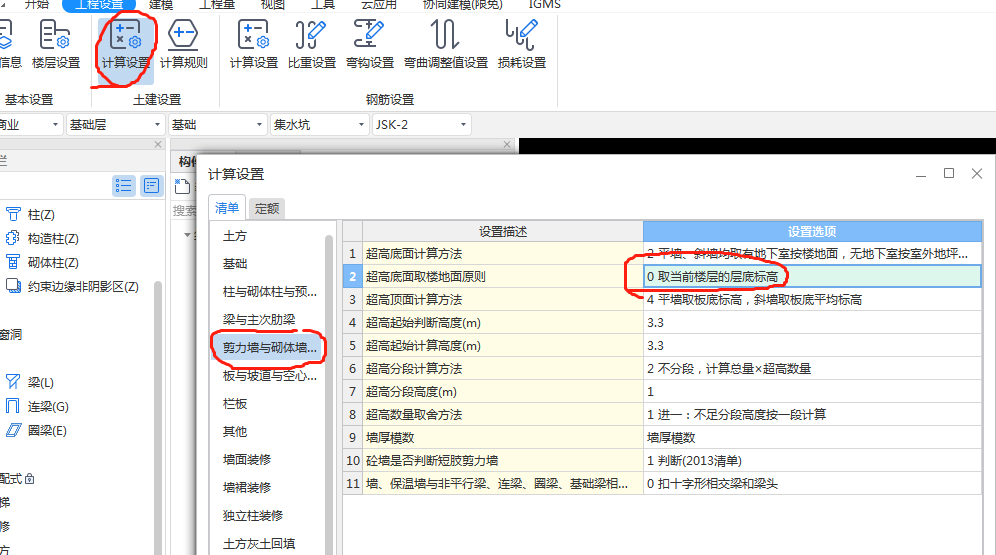Select 圈梁(E) component type
The image size is (996, 555).
(36, 431)
